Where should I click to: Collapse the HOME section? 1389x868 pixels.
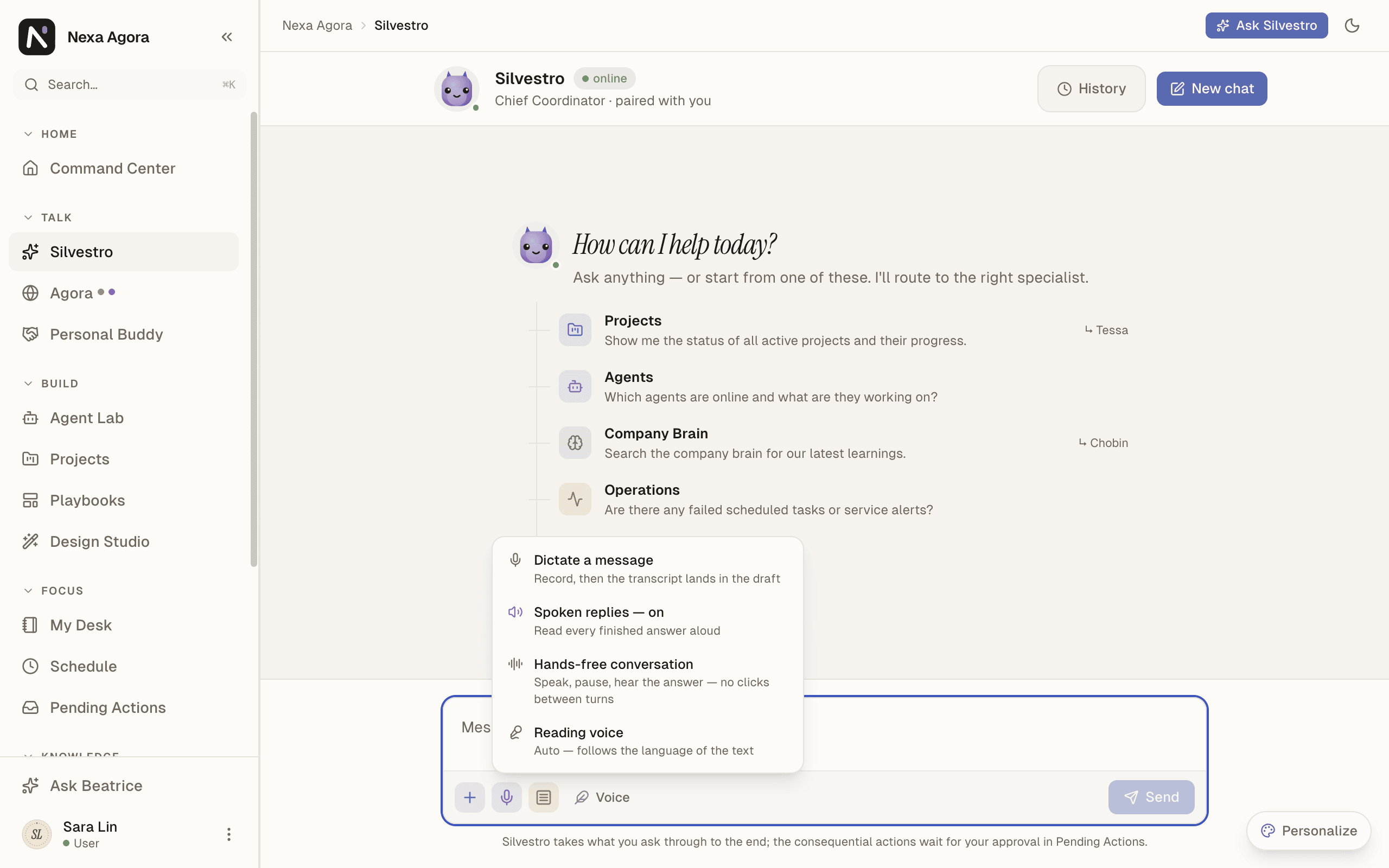pos(50,134)
